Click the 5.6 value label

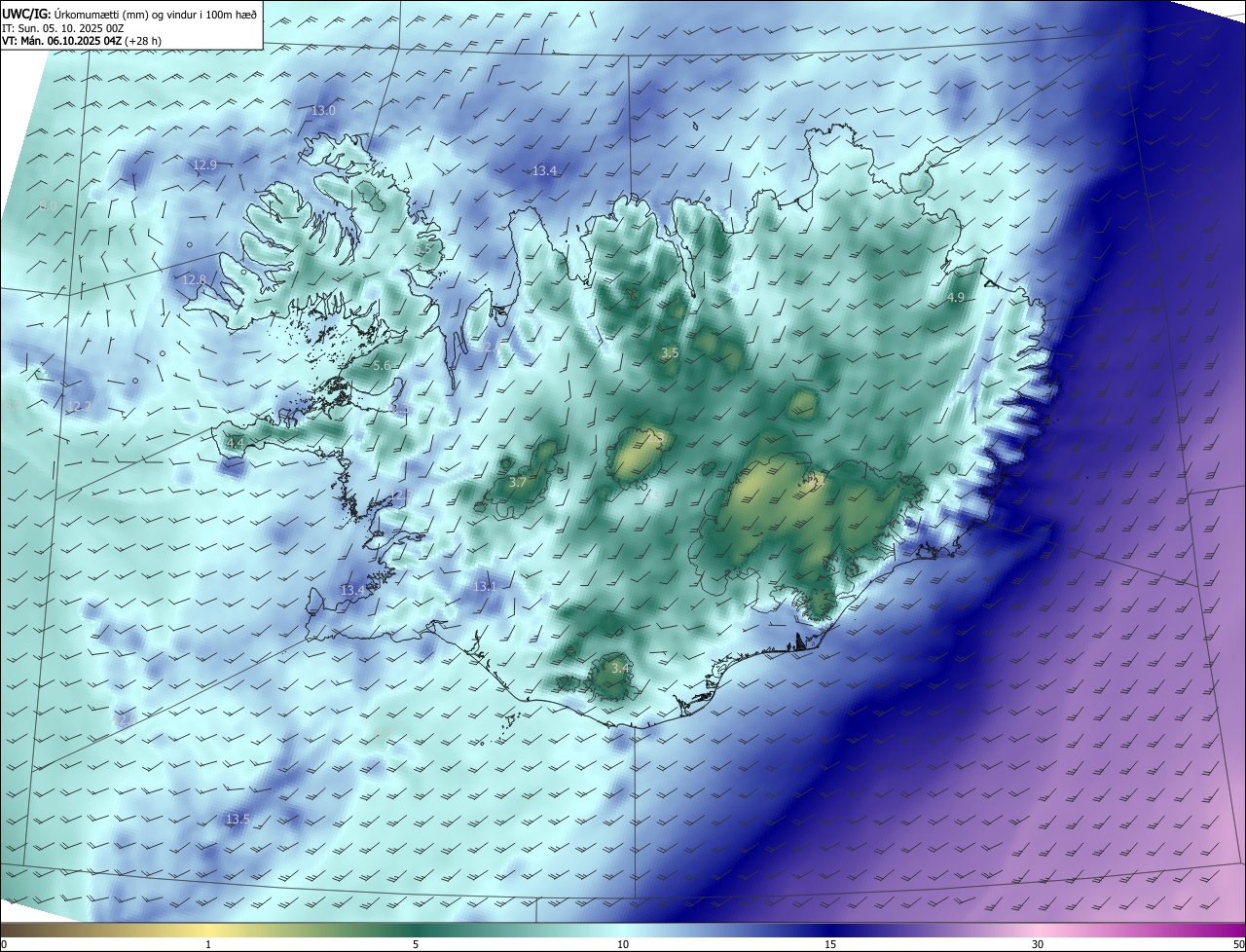381,366
